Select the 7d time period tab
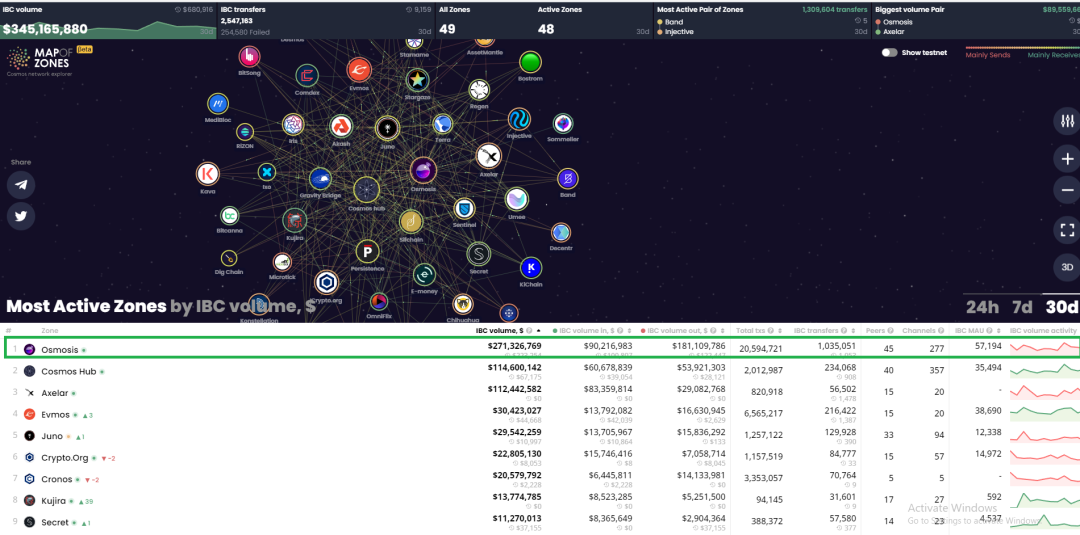This screenshot has width=1080, height=535. (1021, 306)
